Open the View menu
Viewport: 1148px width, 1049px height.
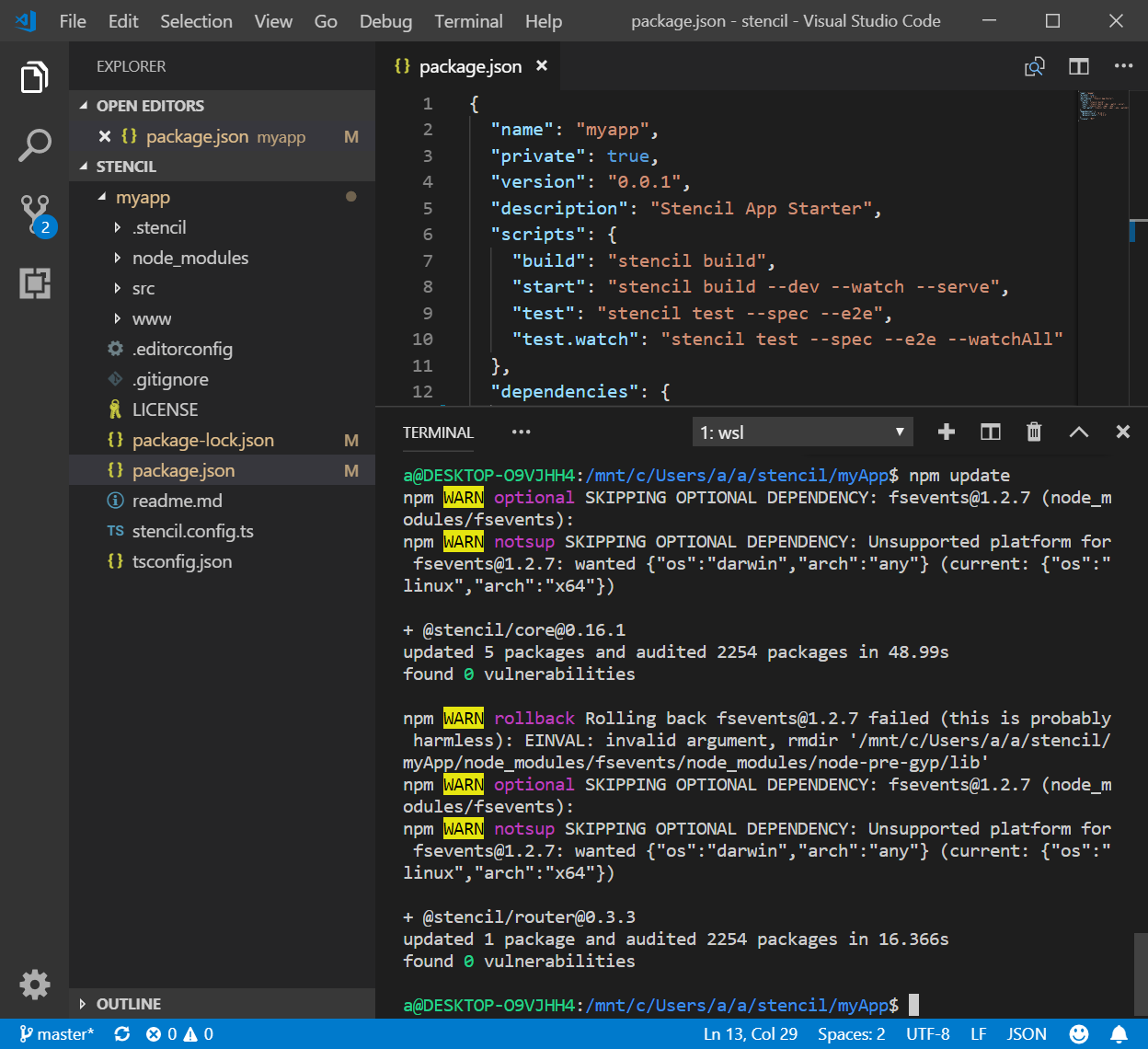(x=273, y=21)
